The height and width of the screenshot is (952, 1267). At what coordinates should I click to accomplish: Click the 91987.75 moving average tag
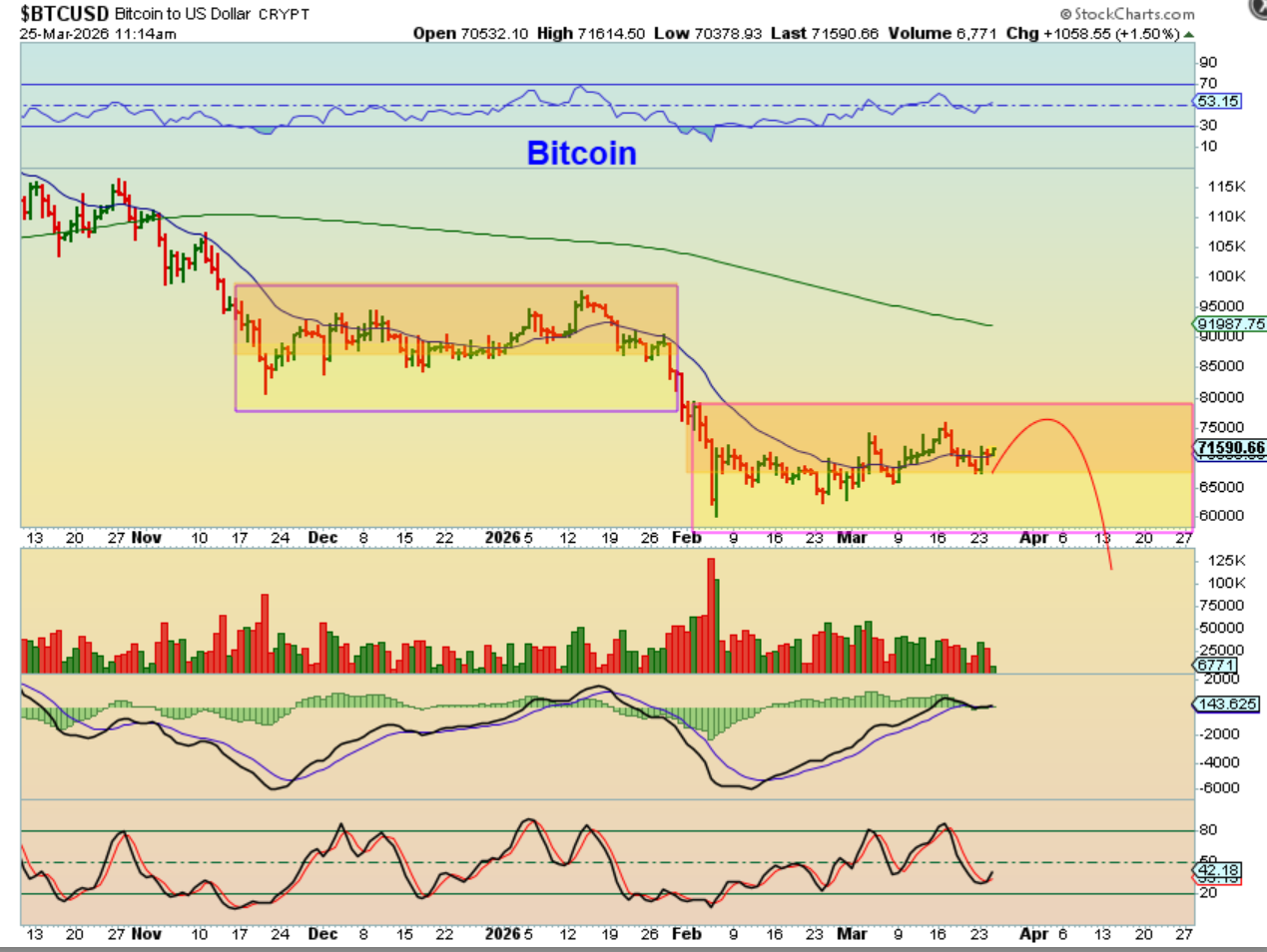click(x=1230, y=323)
